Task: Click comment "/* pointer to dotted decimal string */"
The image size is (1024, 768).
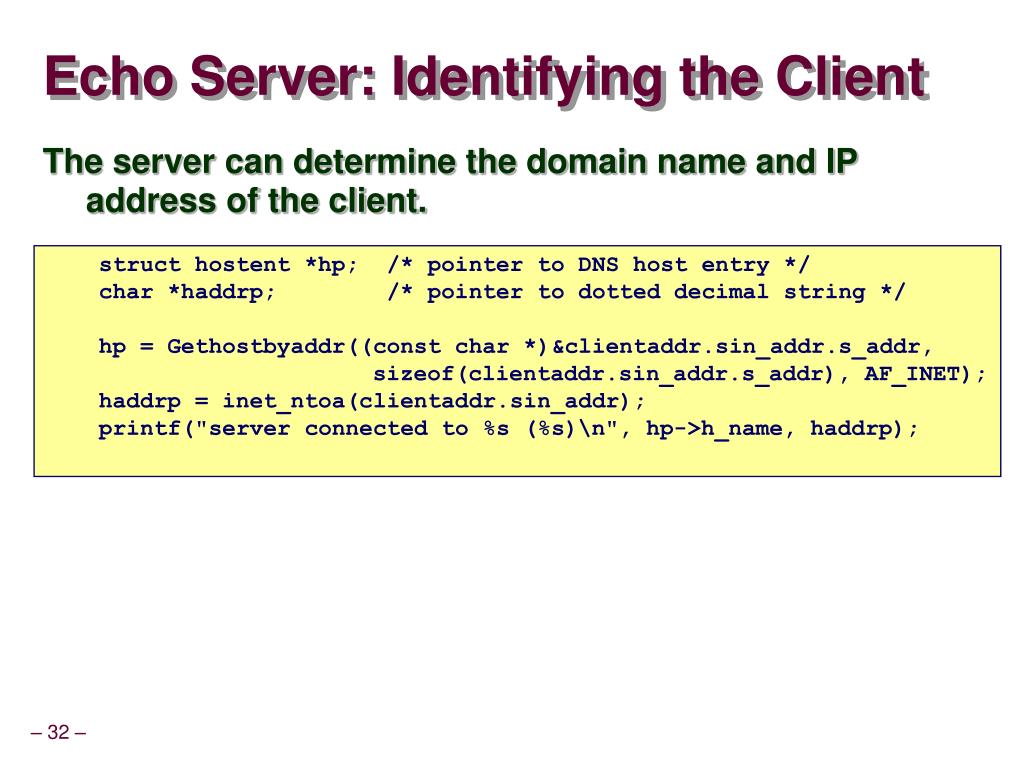Action: [646, 291]
